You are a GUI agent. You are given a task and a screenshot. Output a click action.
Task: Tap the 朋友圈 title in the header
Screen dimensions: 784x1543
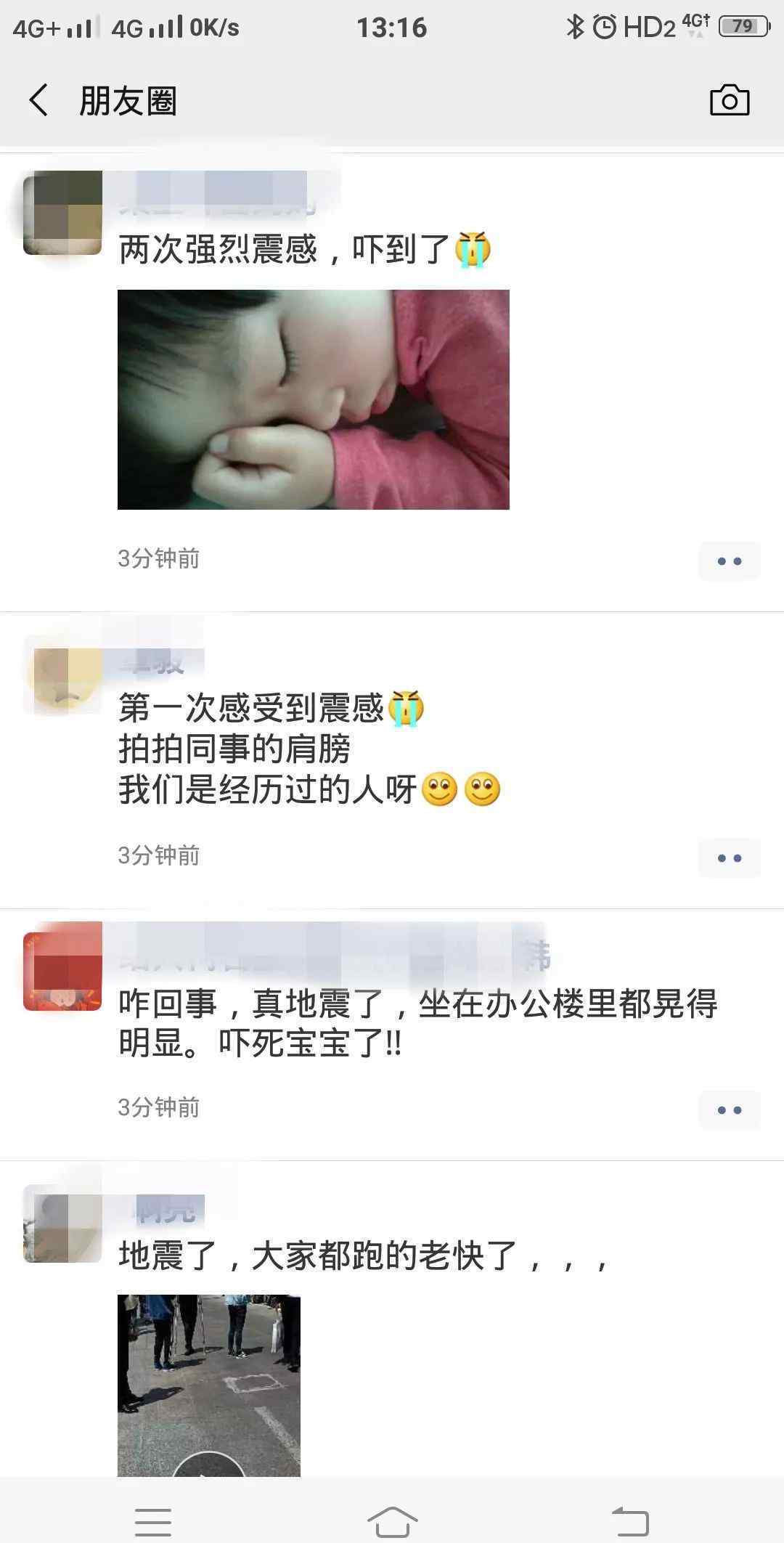[128, 100]
